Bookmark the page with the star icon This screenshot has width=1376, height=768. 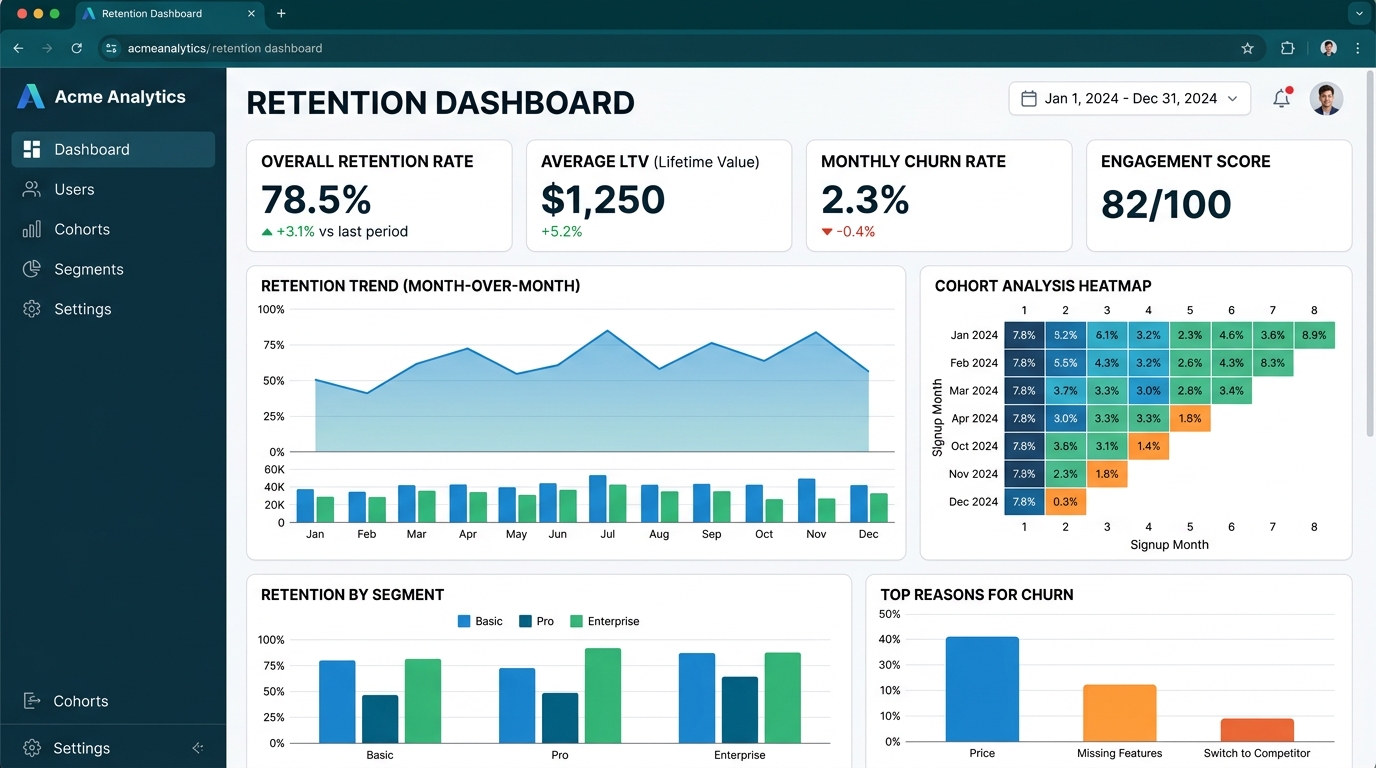[x=1247, y=48]
